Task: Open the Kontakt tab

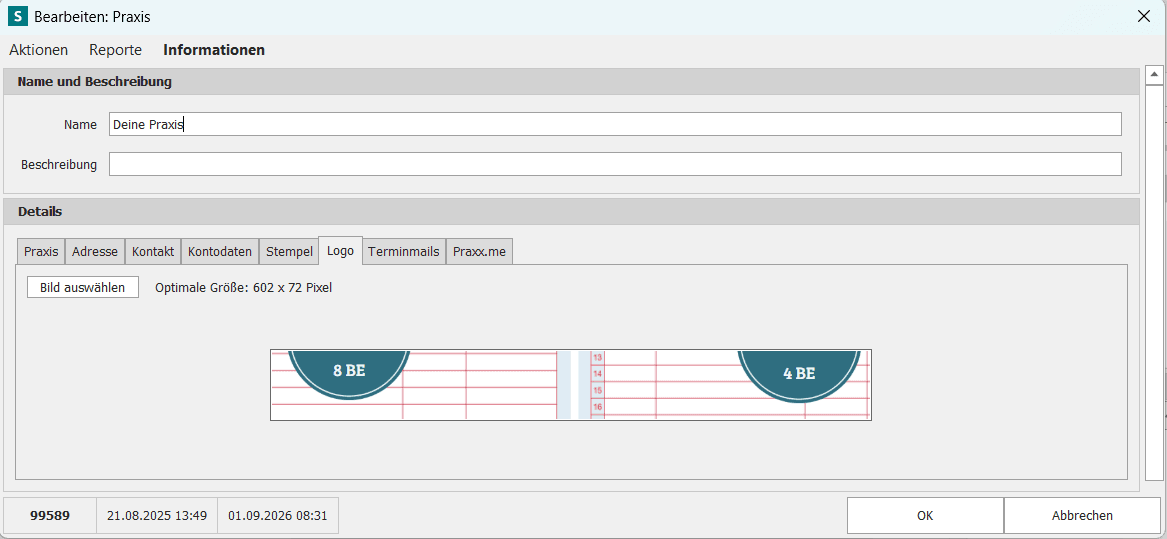Action: (x=153, y=252)
